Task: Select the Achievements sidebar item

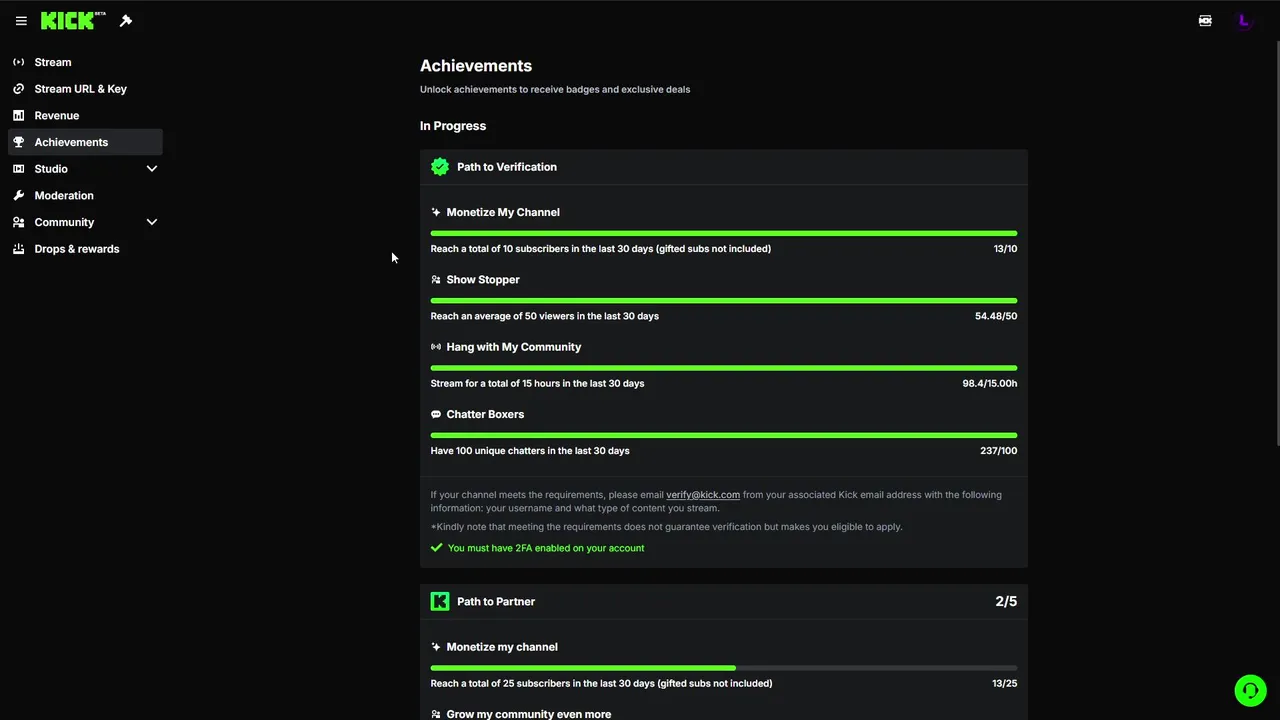Action: pos(71,142)
